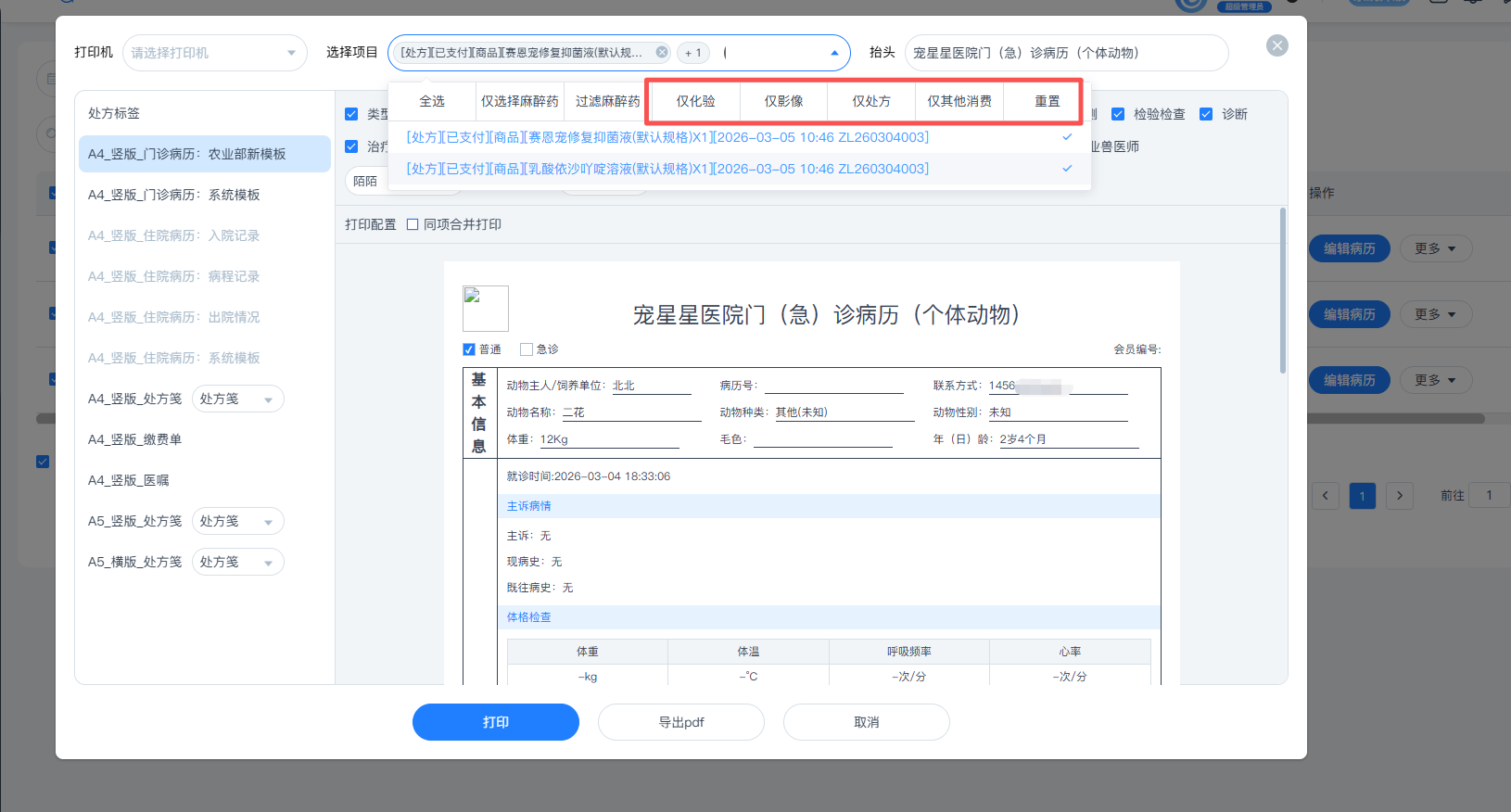Remove the selected prescription tag in 选择项目
Image resolution: width=1511 pixels, height=812 pixels.
(662, 53)
